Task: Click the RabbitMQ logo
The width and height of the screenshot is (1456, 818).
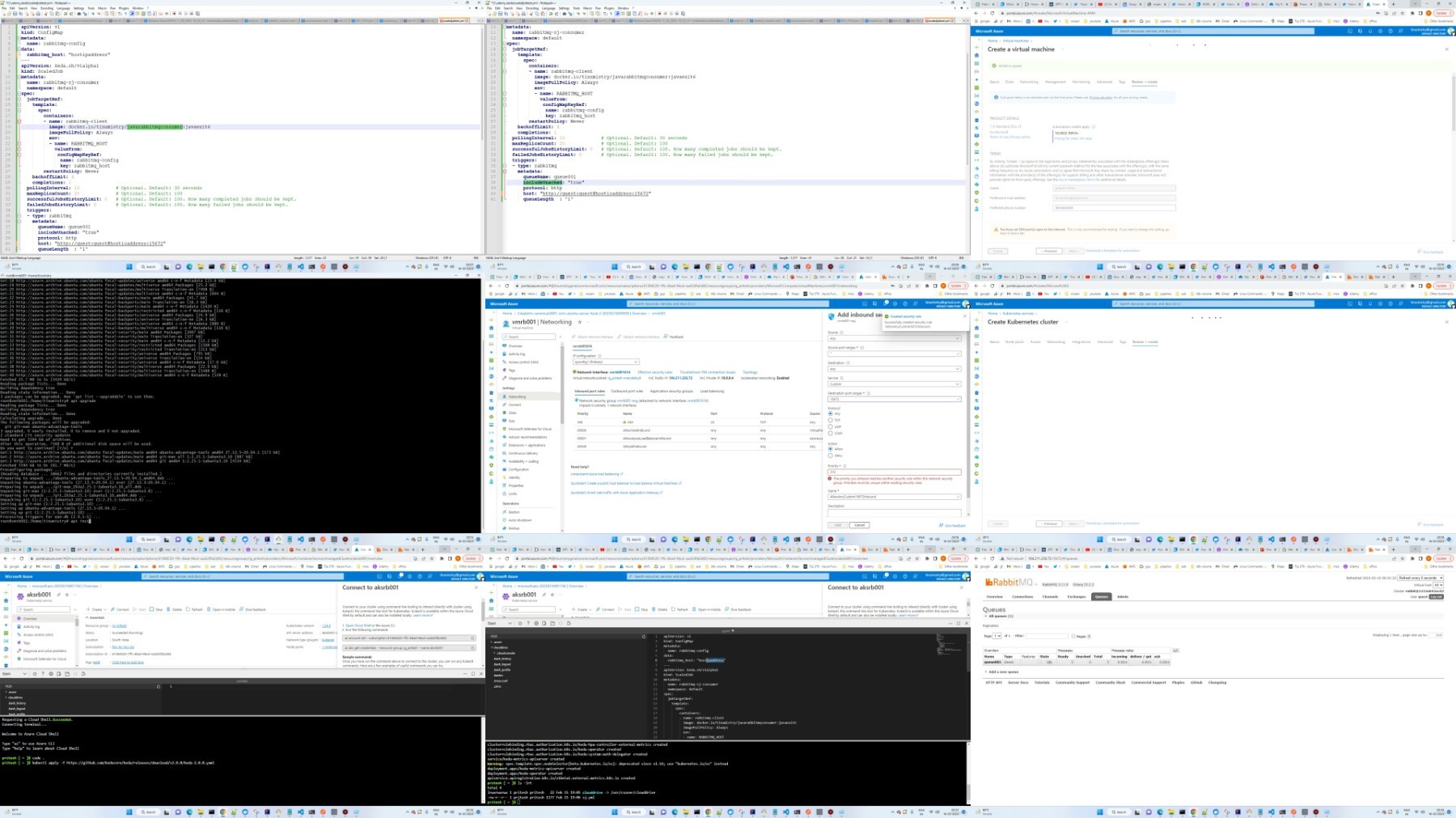Action: [x=1010, y=583]
